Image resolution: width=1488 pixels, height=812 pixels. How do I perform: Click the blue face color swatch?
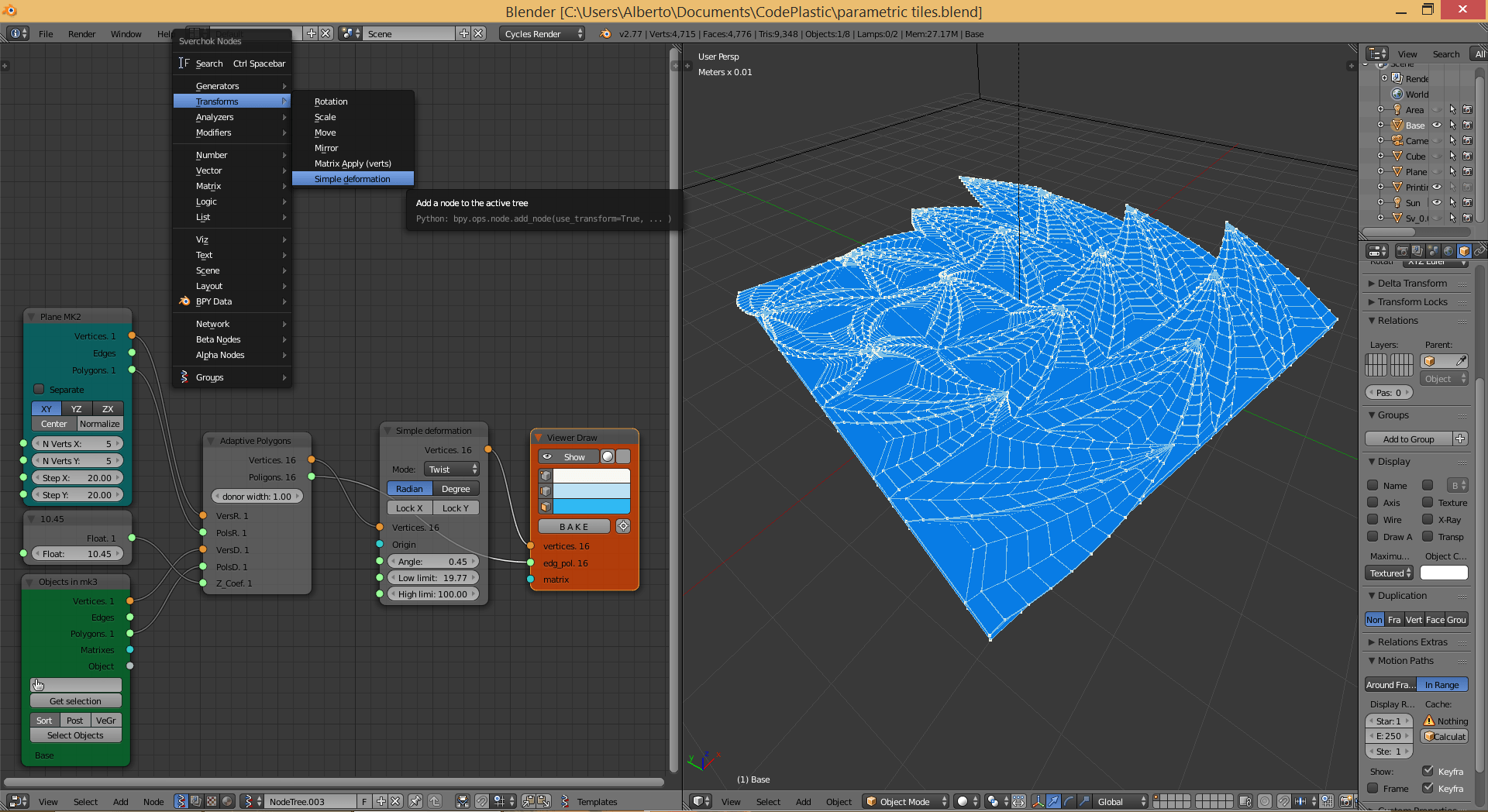[591, 507]
